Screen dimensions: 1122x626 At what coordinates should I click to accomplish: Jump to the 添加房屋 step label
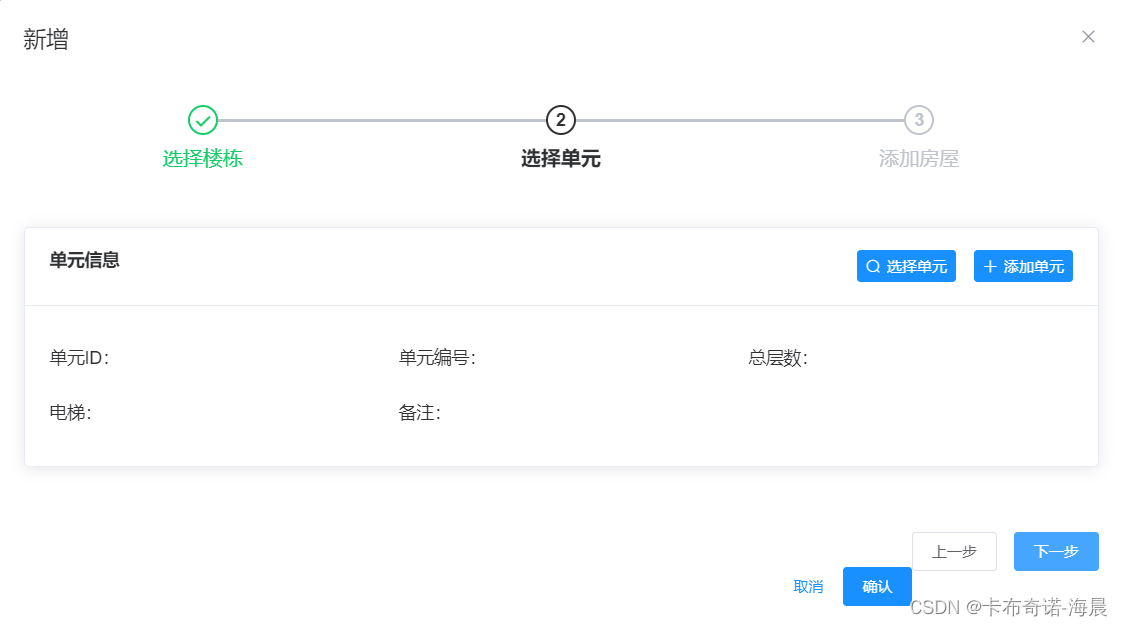click(918, 159)
